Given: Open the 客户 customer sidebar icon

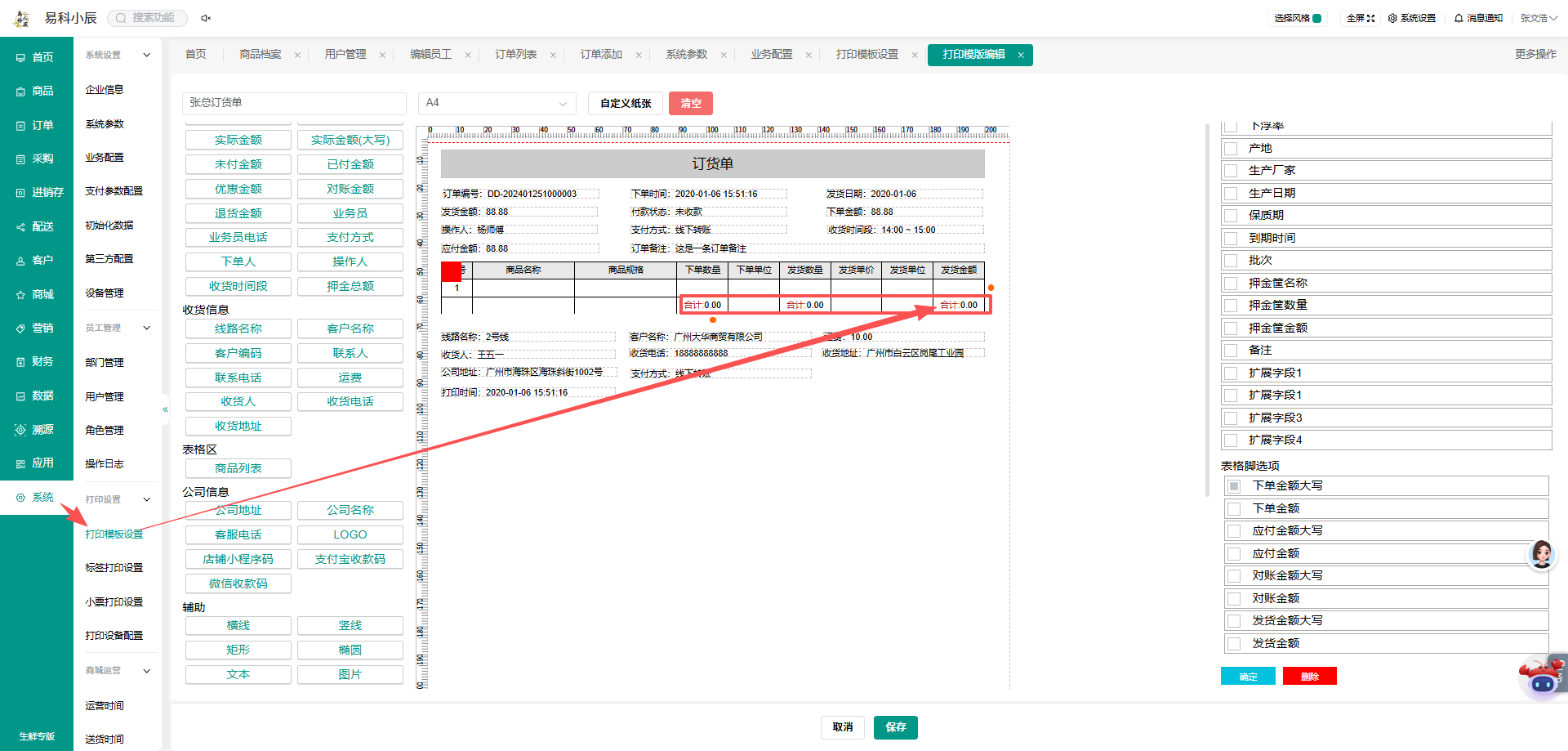Looking at the screenshot, I should coord(20,261).
